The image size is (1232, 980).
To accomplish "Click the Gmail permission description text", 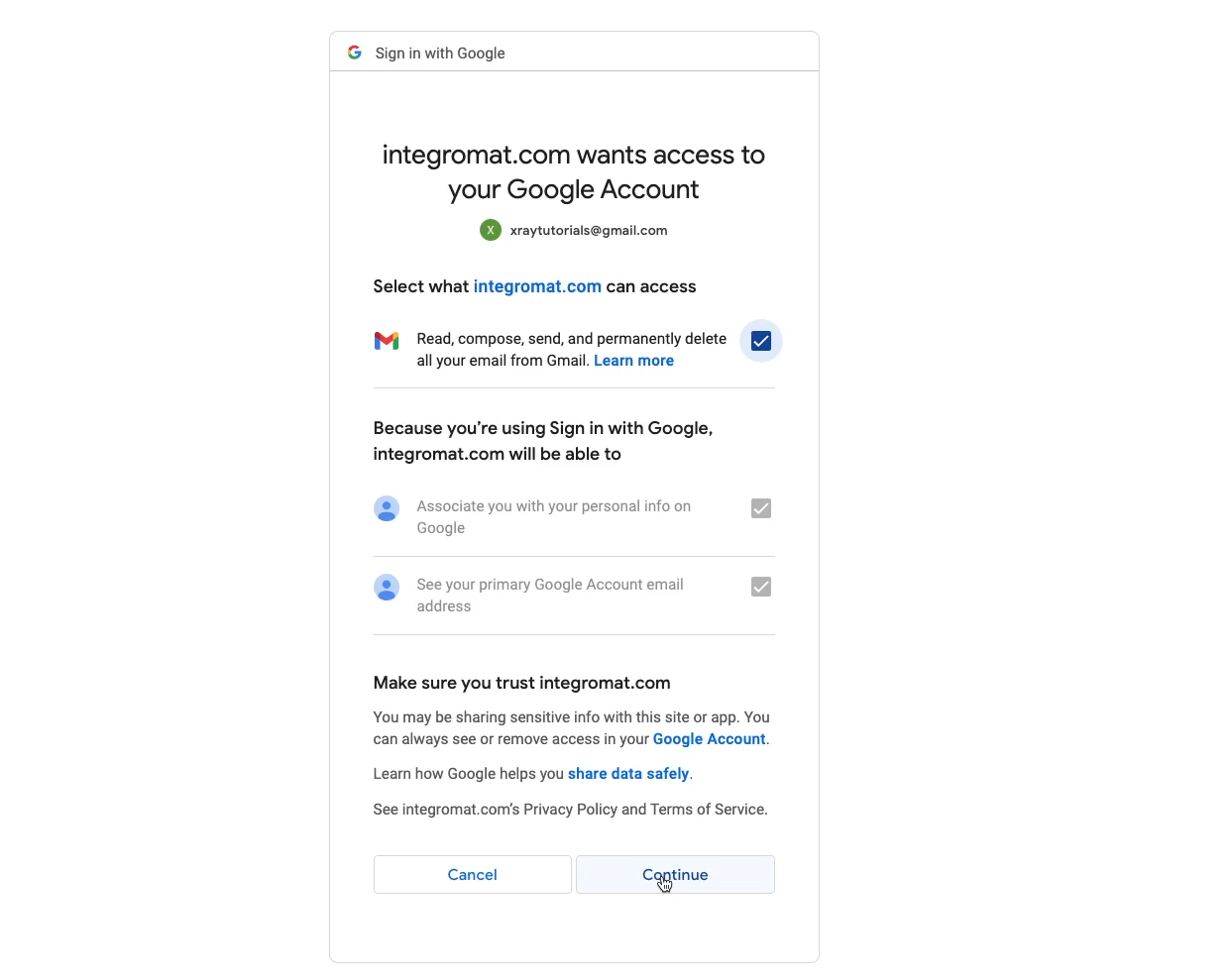I will tap(572, 350).
